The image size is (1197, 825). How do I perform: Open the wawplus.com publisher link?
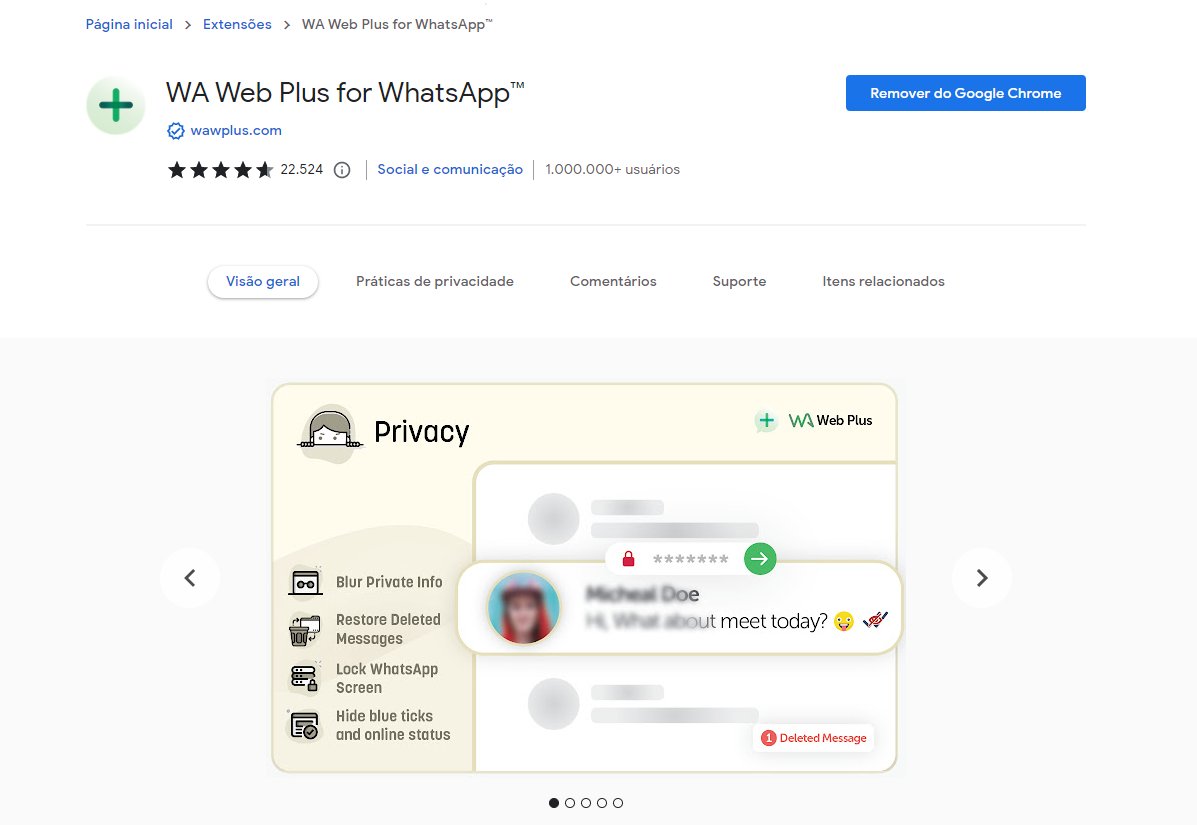click(236, 131)
